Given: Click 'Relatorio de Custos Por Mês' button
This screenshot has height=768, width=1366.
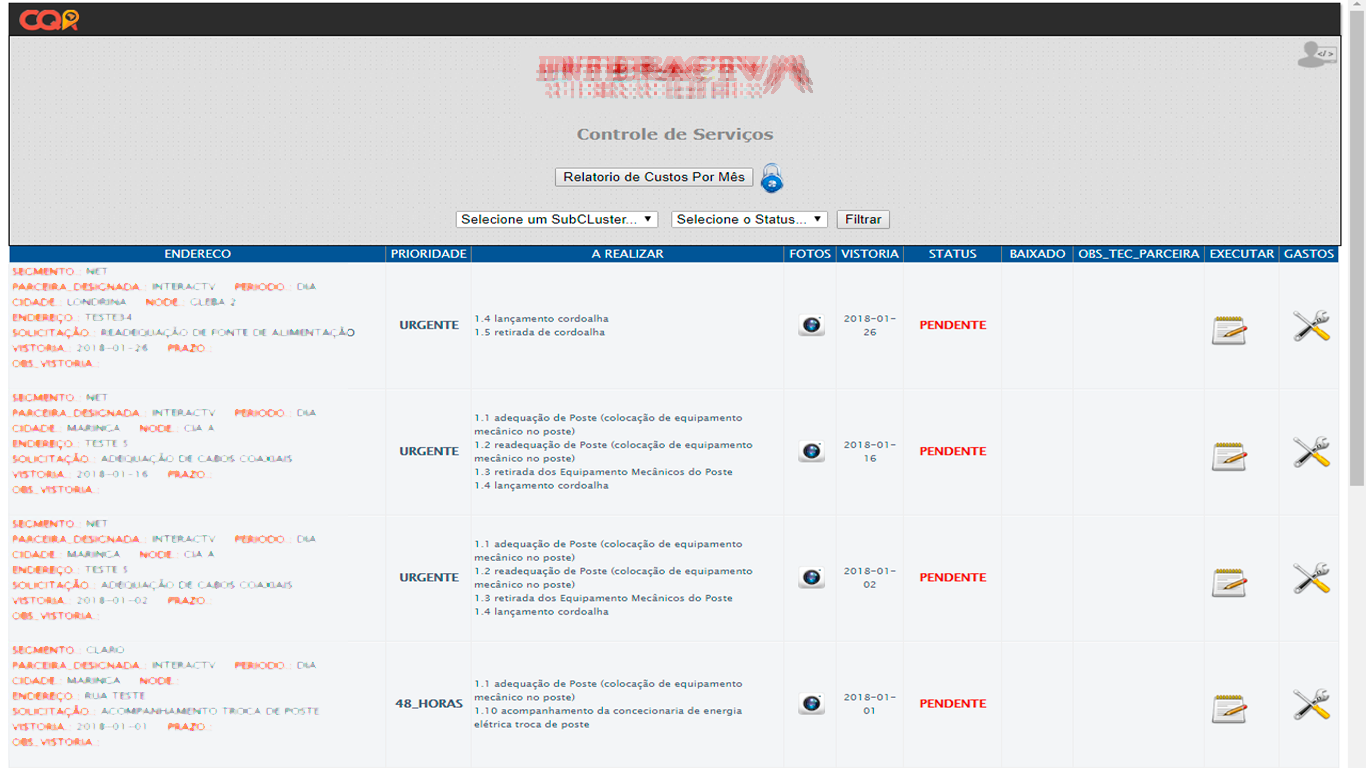Looking at the screenshot, I should [654, 177].
